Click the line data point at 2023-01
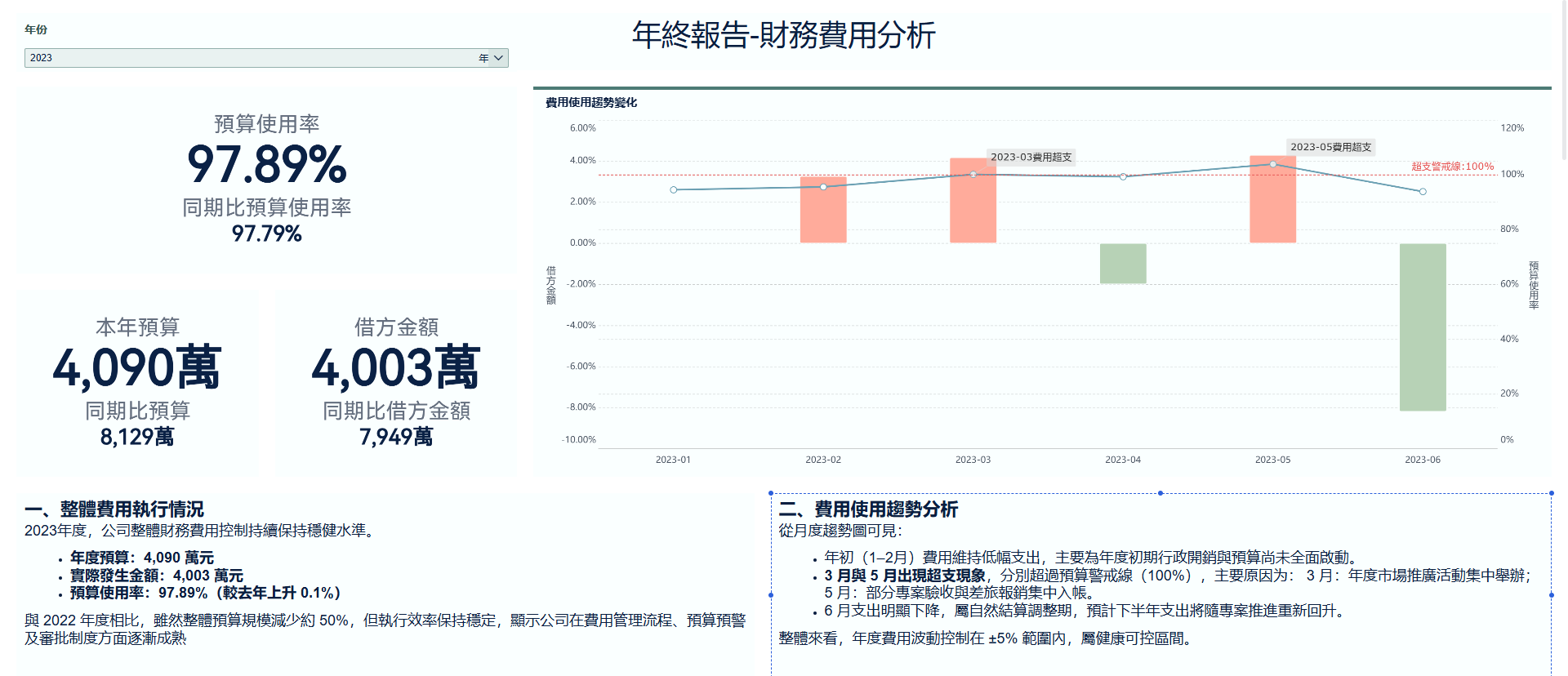The height and width of the screenshot is (676, 1568). pyautogui.click(x=674, y=189)
